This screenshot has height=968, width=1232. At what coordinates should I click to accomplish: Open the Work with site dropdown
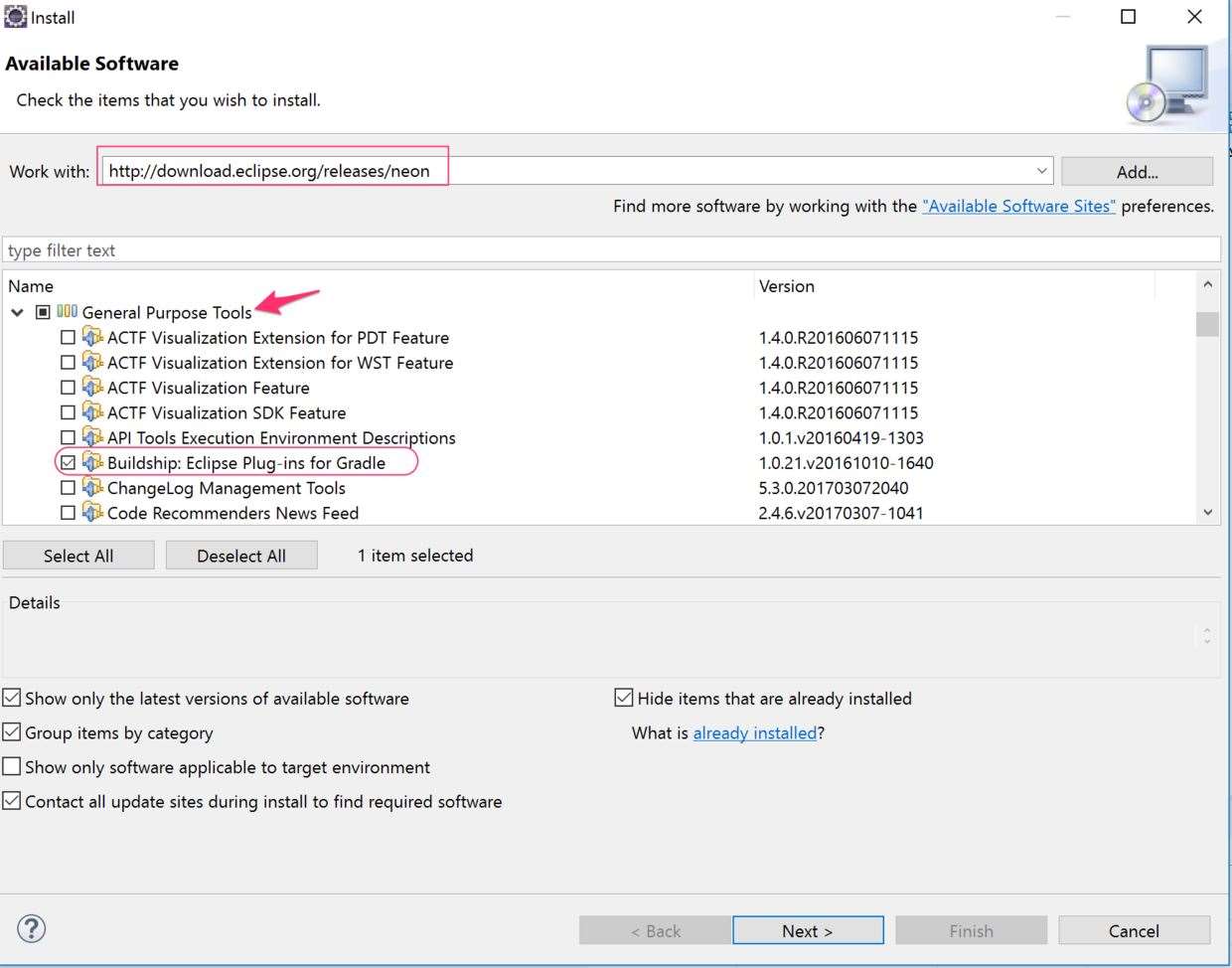(x=1041, y=171)
